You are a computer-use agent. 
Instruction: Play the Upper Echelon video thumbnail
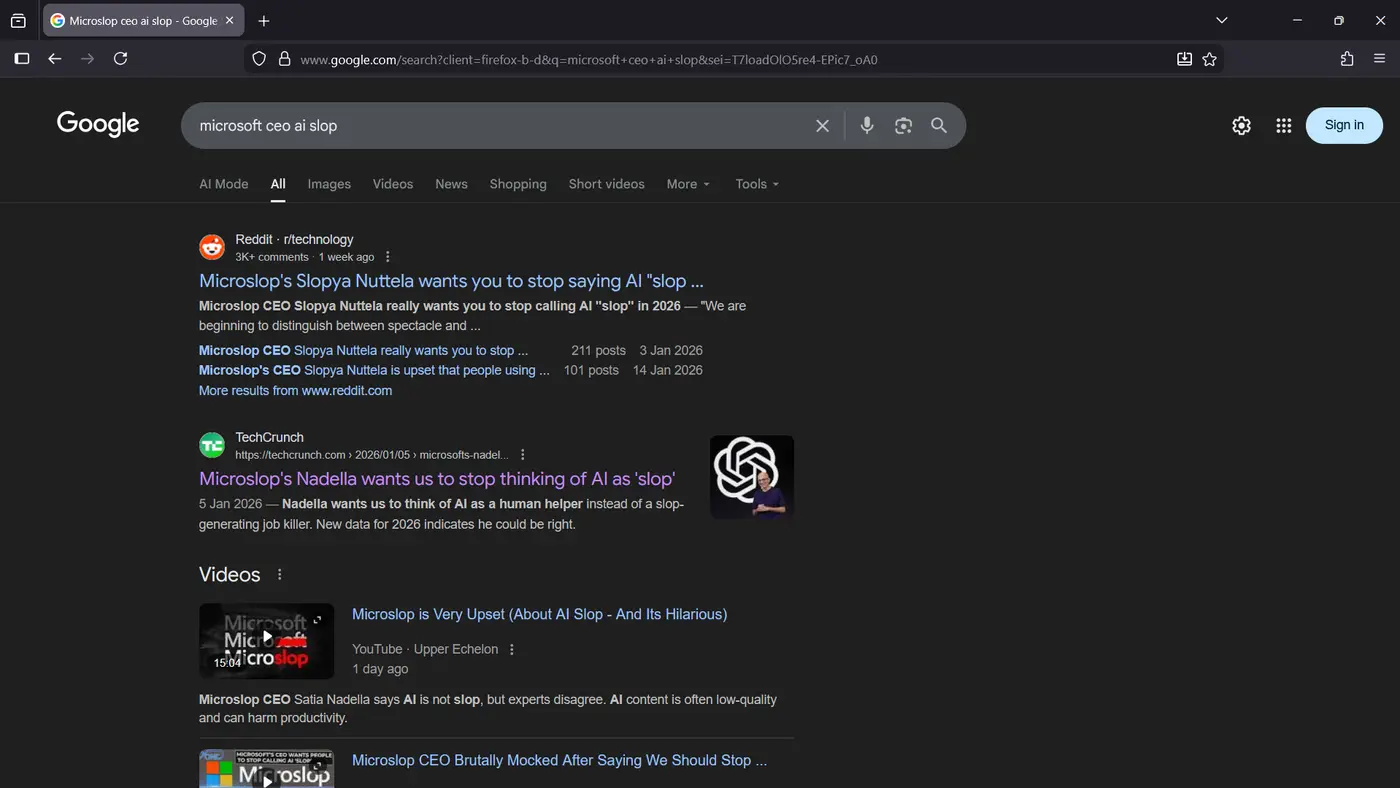266,637
